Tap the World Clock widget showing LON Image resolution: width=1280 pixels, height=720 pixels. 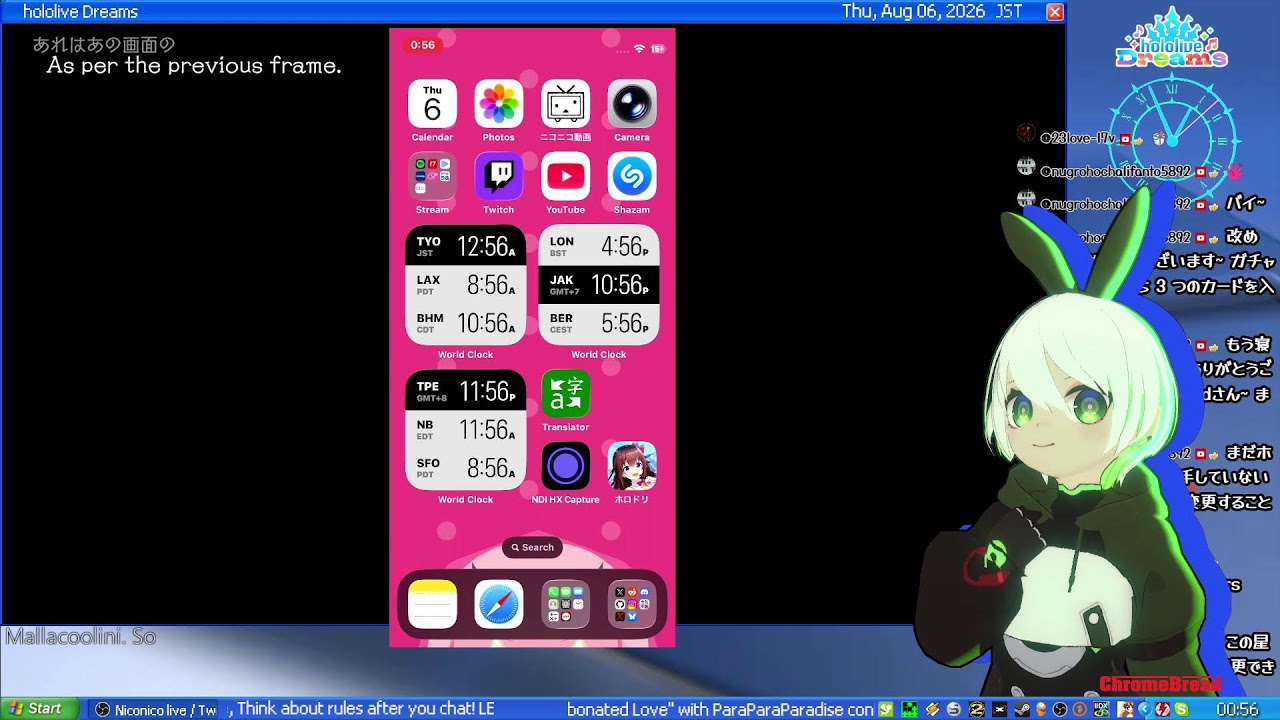coord(598,285)
